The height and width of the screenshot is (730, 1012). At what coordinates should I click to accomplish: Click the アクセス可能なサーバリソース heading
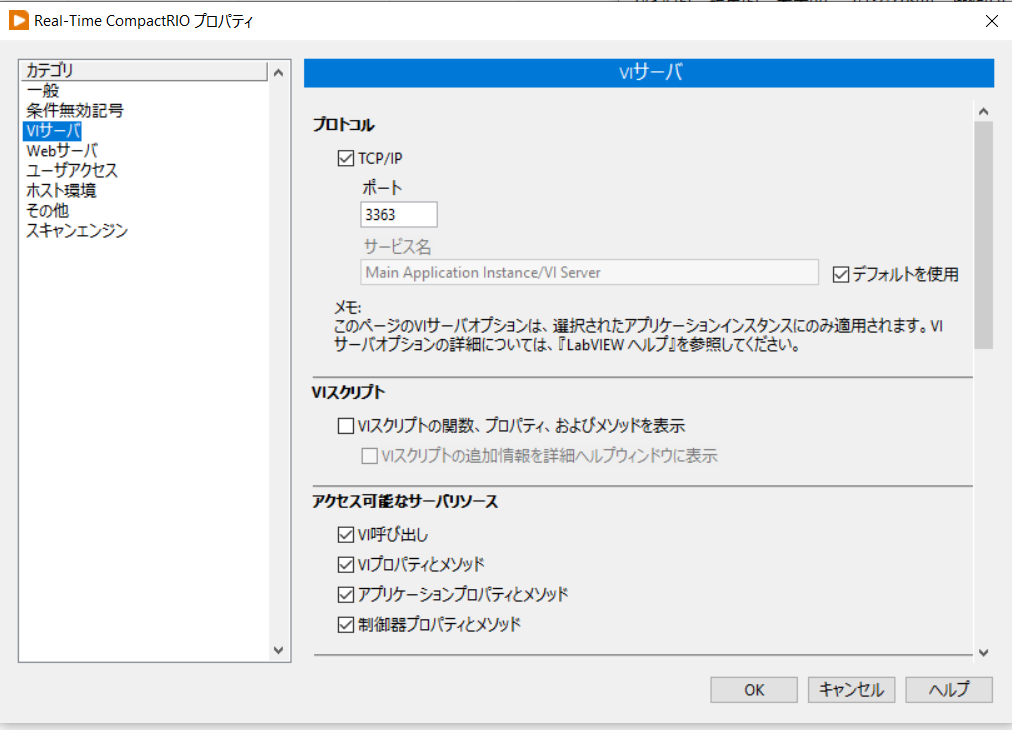pos(405,502)
